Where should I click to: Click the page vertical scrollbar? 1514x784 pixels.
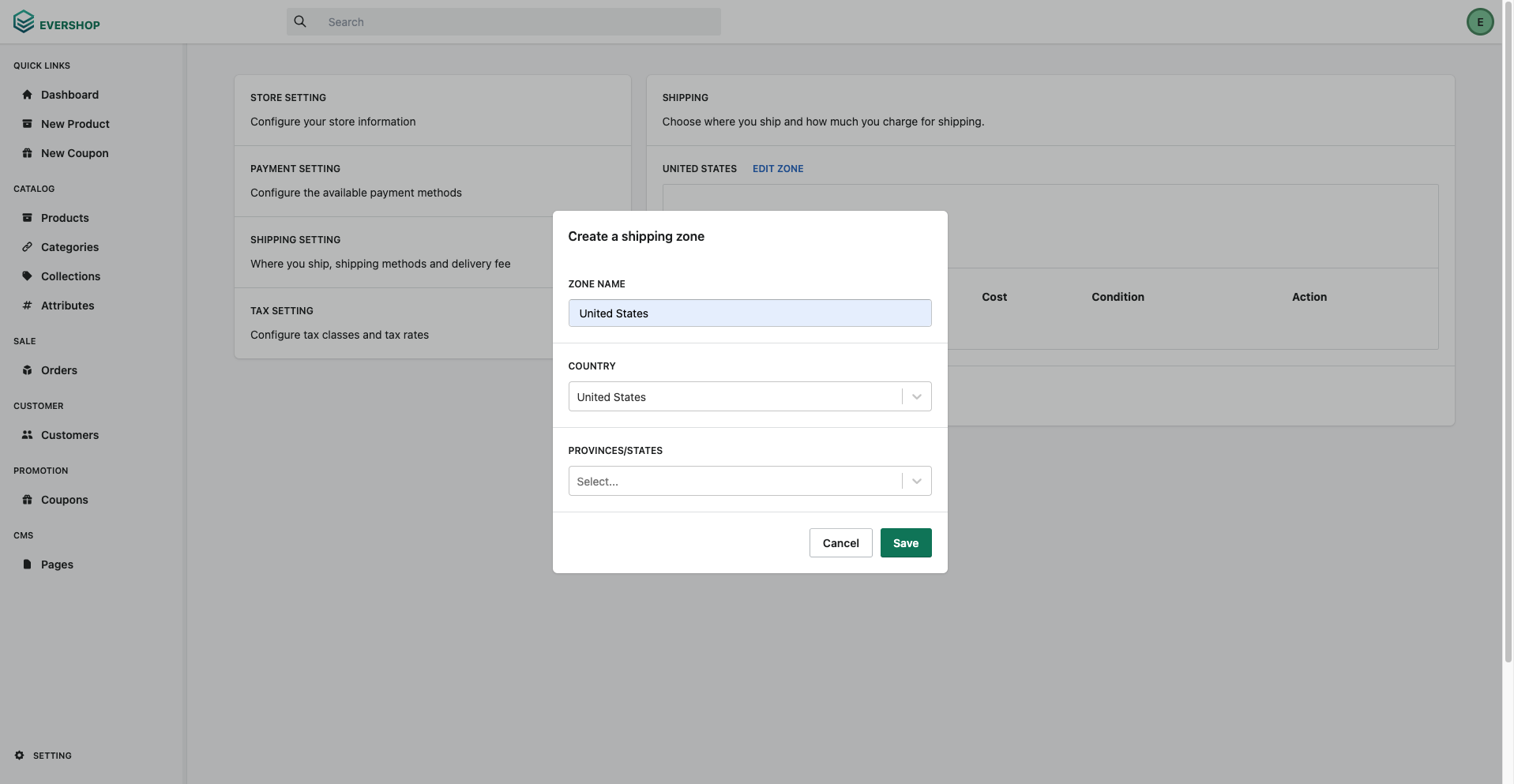(x=1508, y=332)
